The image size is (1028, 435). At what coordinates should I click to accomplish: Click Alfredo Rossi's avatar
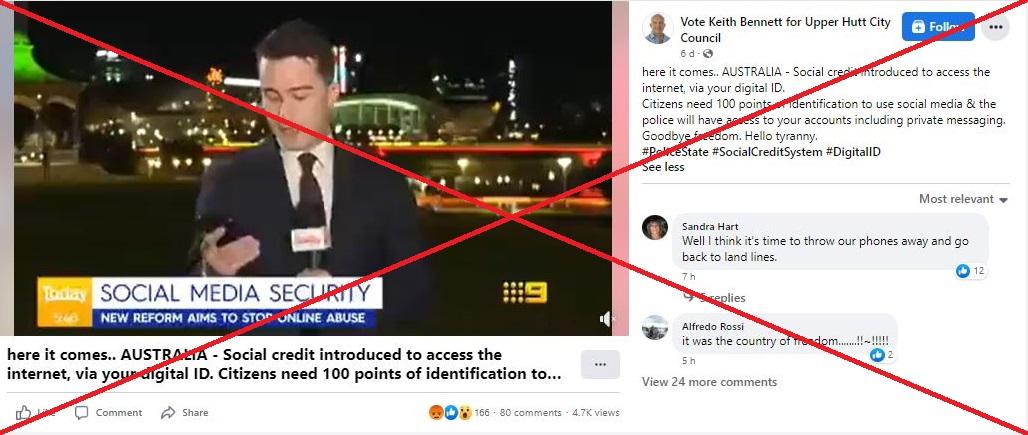point(655,327)
